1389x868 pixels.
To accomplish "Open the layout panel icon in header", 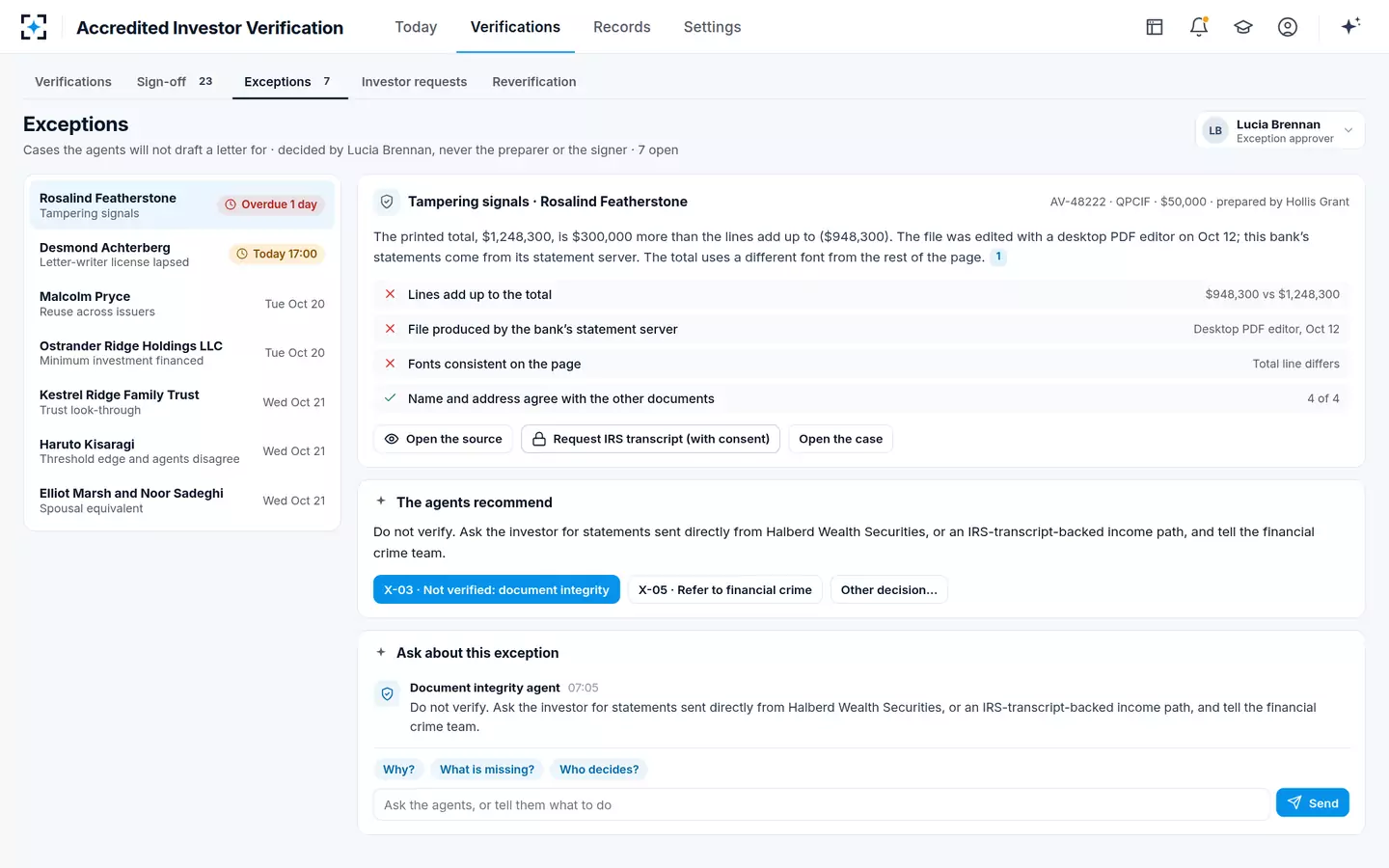I will pos(1155,27).
